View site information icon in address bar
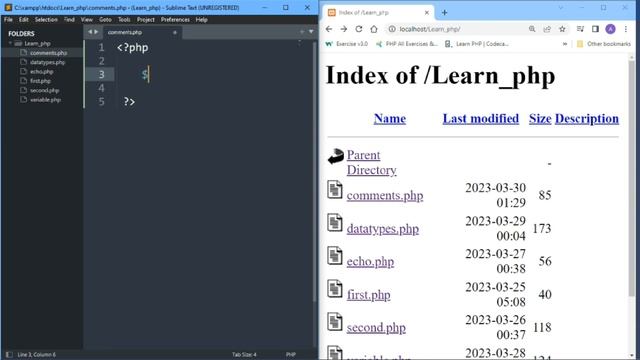This screenshot has width=640, height=360. tap(392, 29)
